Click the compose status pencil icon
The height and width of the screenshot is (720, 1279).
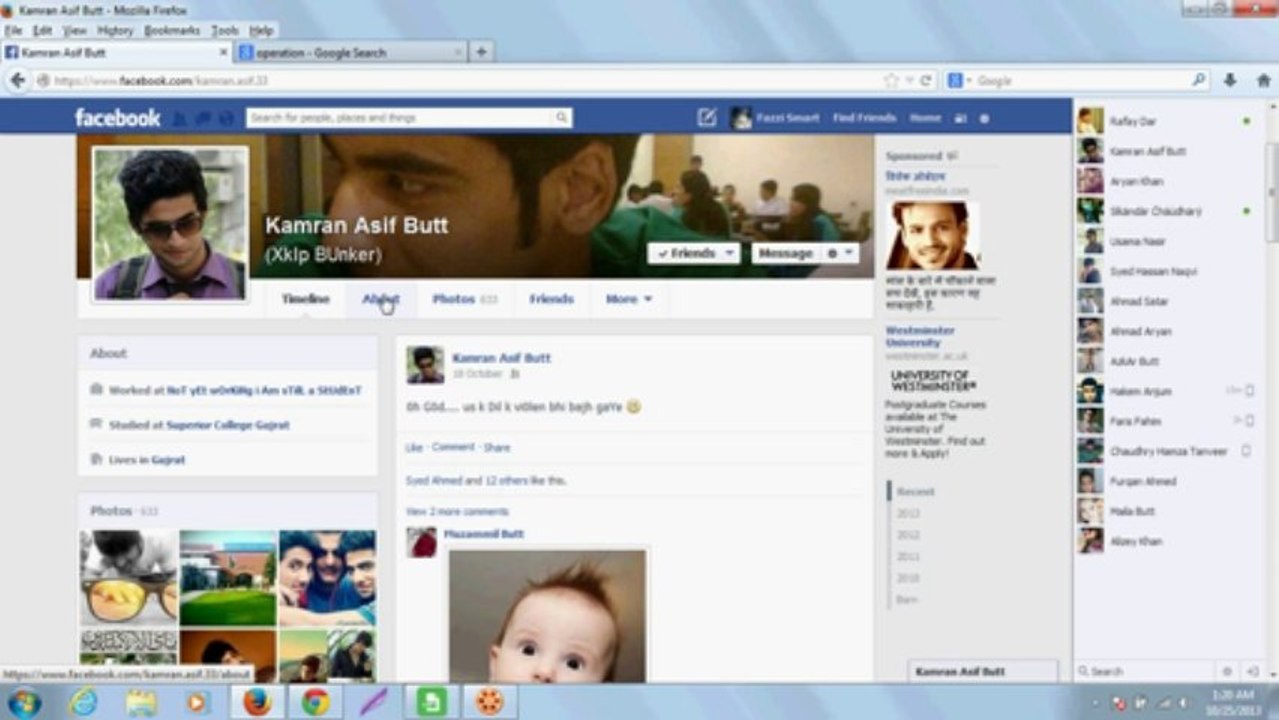coord(707,117)
